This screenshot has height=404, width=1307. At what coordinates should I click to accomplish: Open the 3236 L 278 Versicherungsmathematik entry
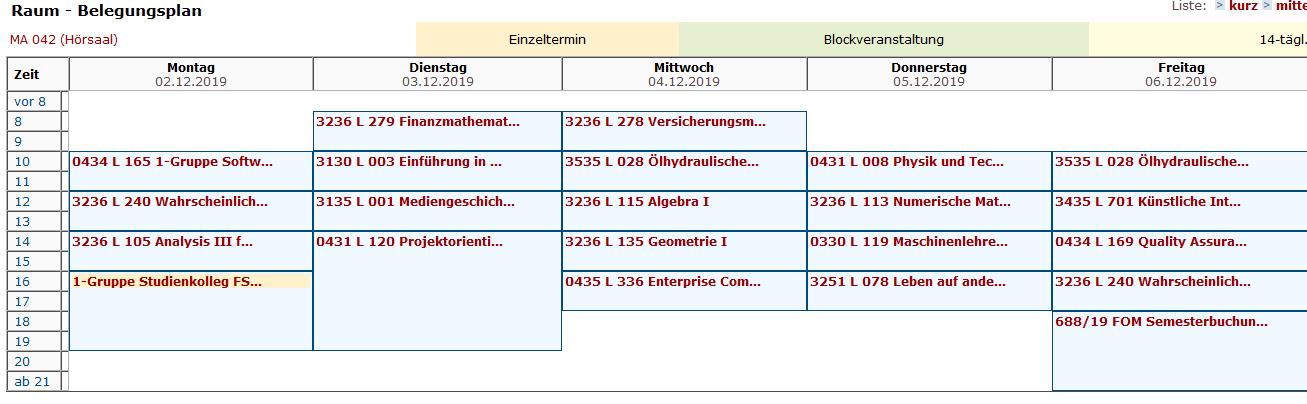point(665,122)
